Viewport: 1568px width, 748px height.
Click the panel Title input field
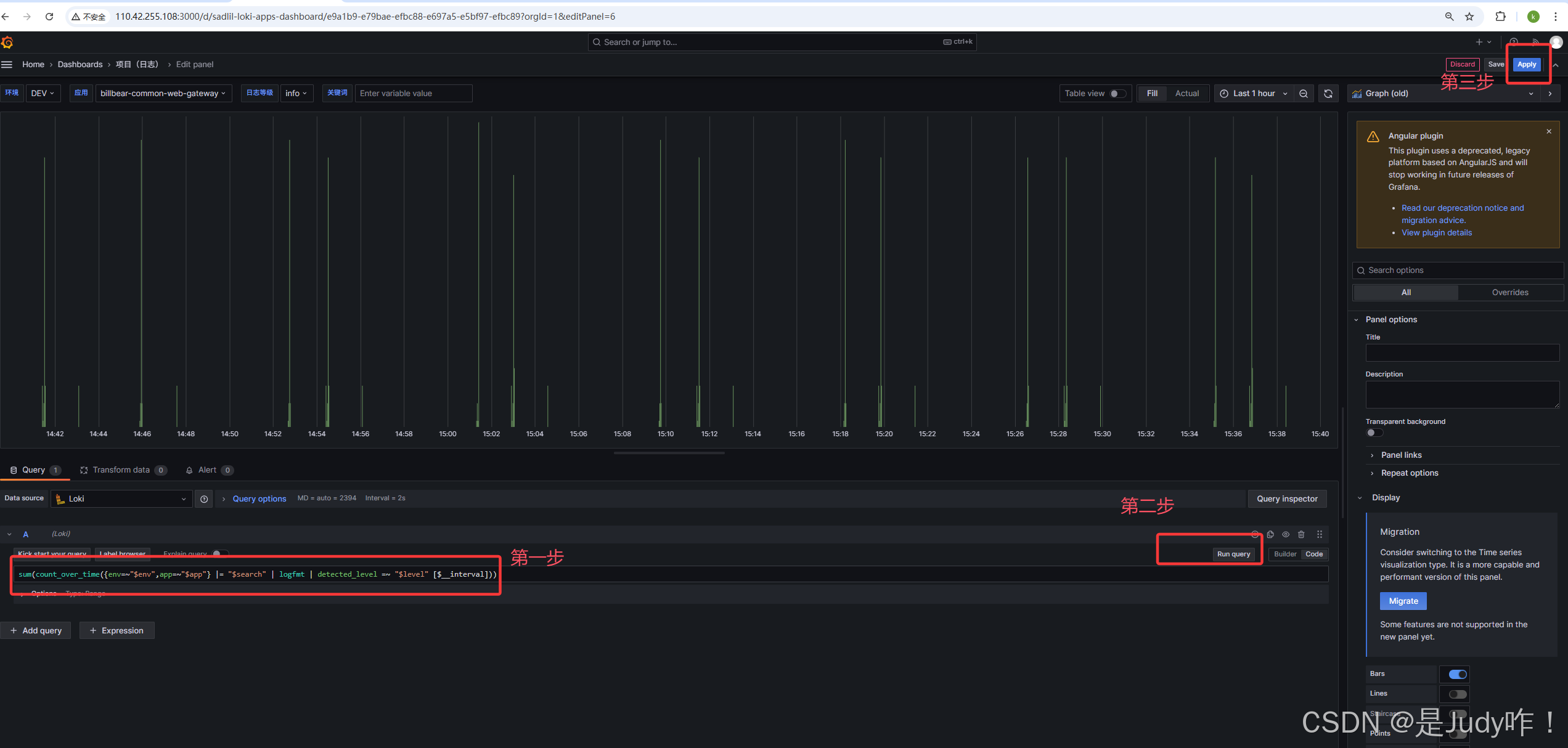point(1462,352)
